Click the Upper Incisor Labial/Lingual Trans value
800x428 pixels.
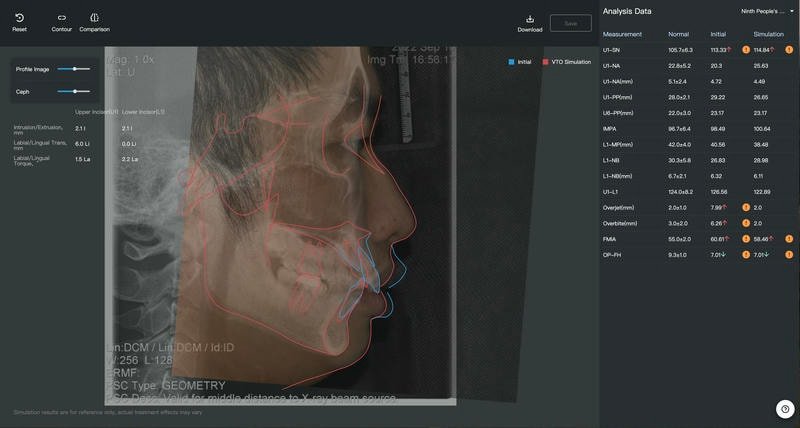80,143
